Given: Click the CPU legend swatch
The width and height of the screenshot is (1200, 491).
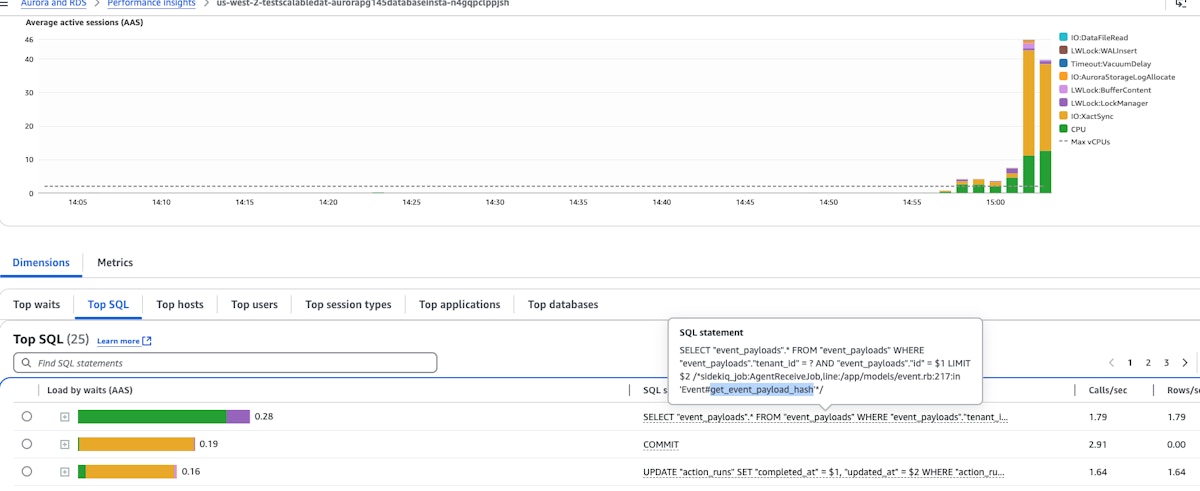Looking at the screenshot, I should pos(1063,129).
